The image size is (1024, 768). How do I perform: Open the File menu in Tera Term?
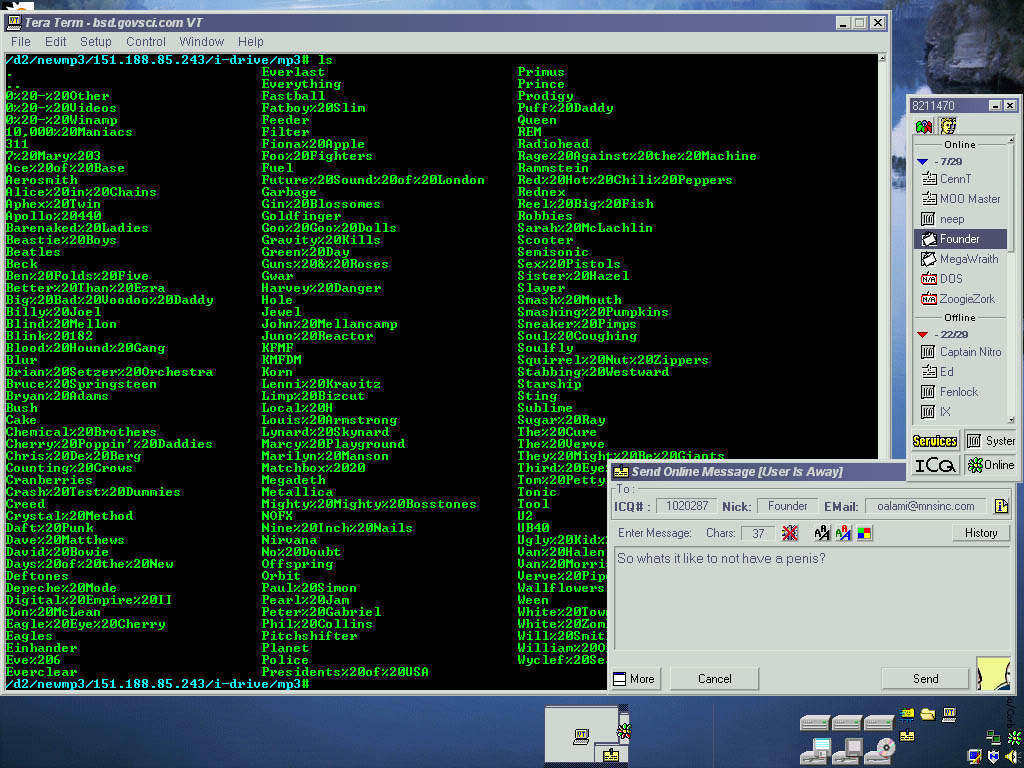pos(20,42)
